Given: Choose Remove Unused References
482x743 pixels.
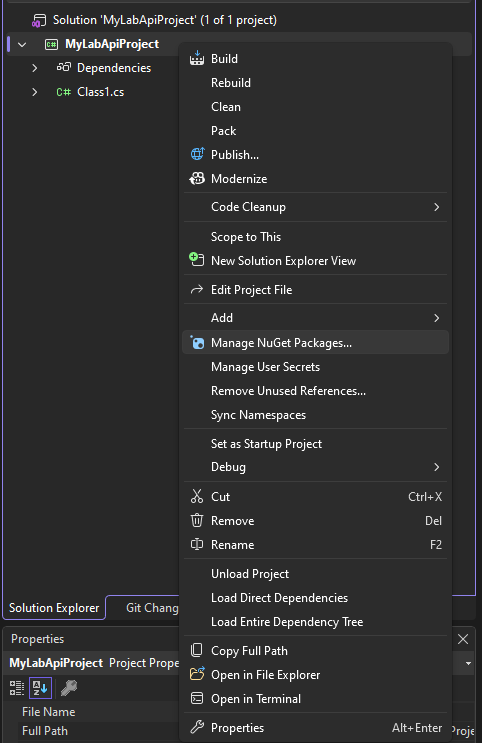Looking at the screenshot, I should pos(315,390).
